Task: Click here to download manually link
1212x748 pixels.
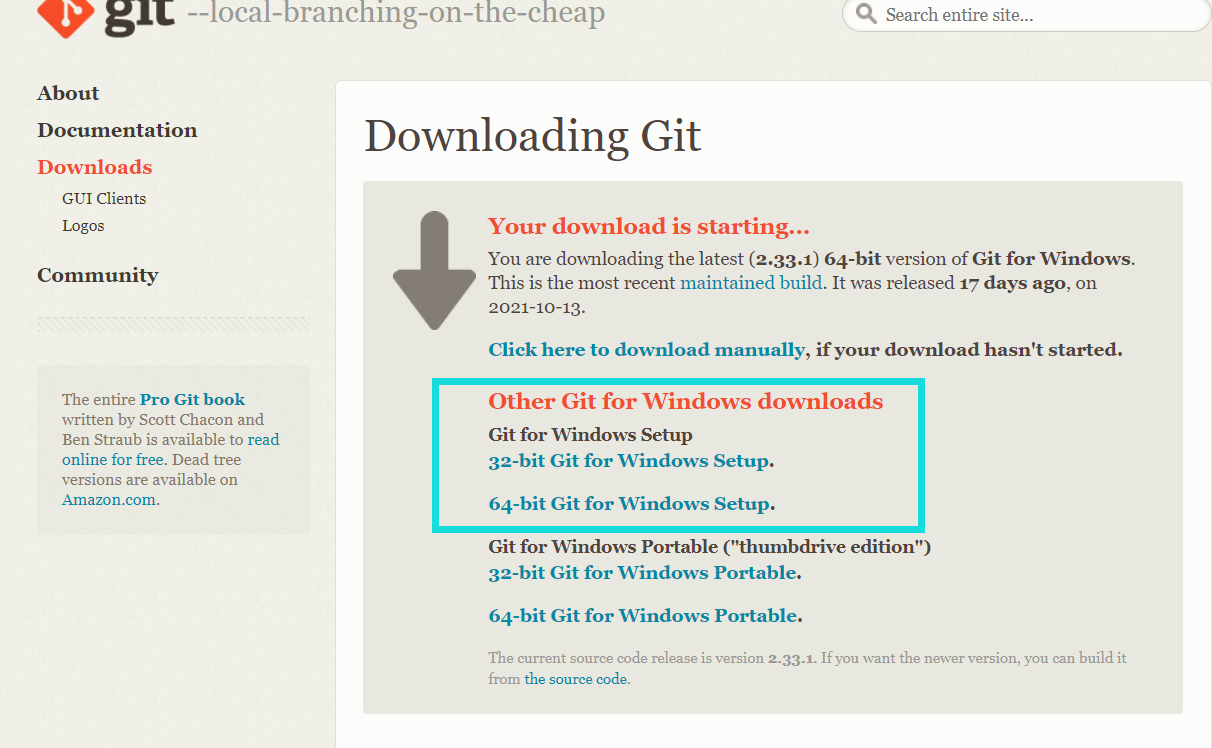Action: (646, 350)
